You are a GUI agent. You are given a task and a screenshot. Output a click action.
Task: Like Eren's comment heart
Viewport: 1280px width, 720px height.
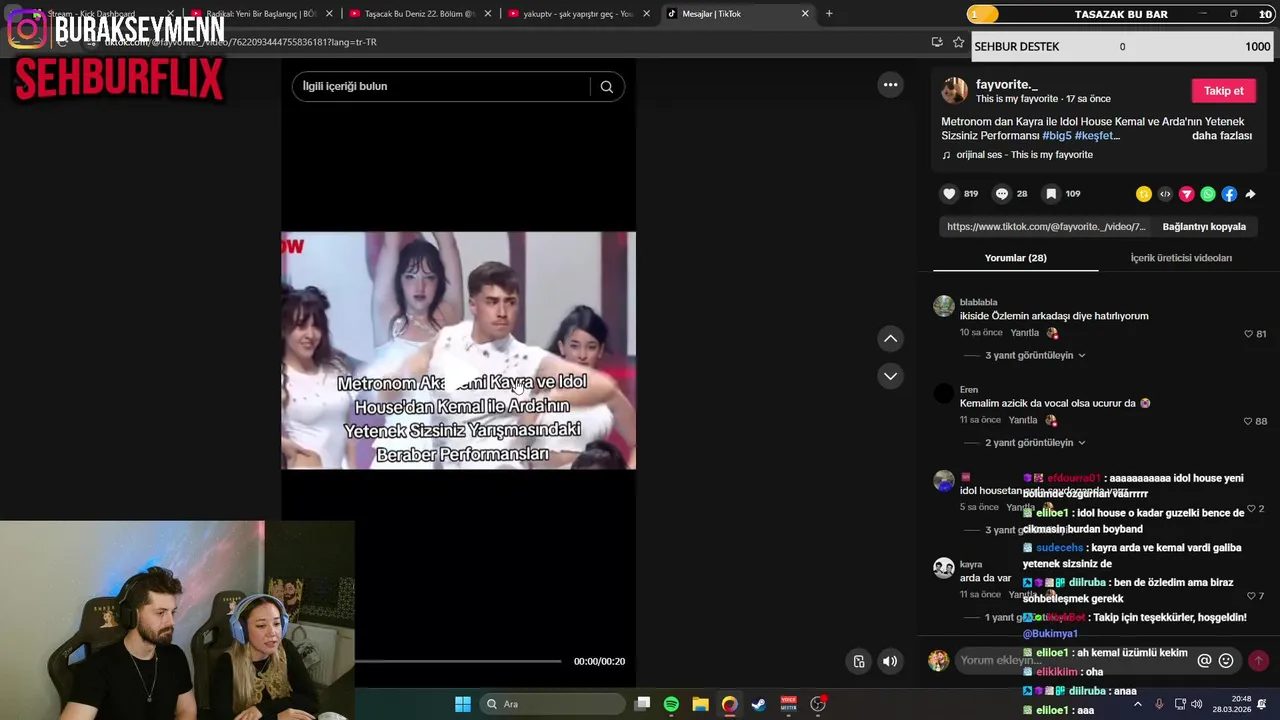(x=1248, y=421)
